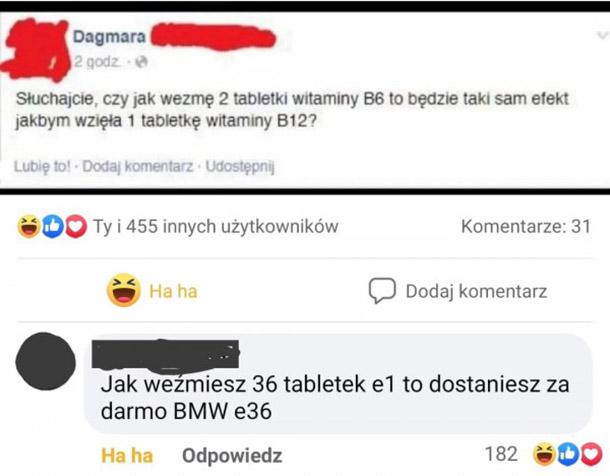Toggle the Ha ha reaction under the comment

pos(127,455)
